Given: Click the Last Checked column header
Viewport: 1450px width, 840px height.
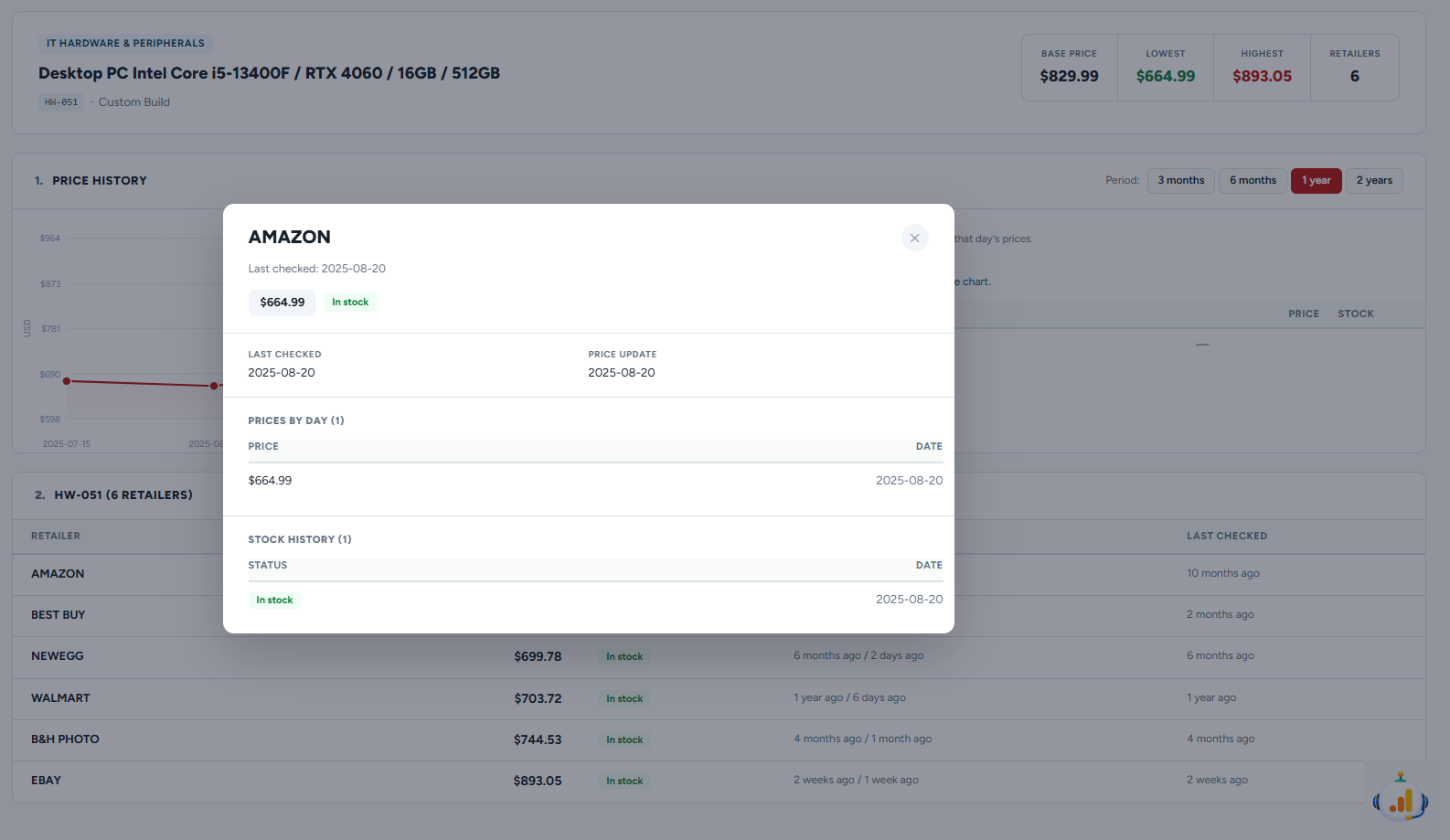Looking at the screenshot, I should click(1227, 536).
